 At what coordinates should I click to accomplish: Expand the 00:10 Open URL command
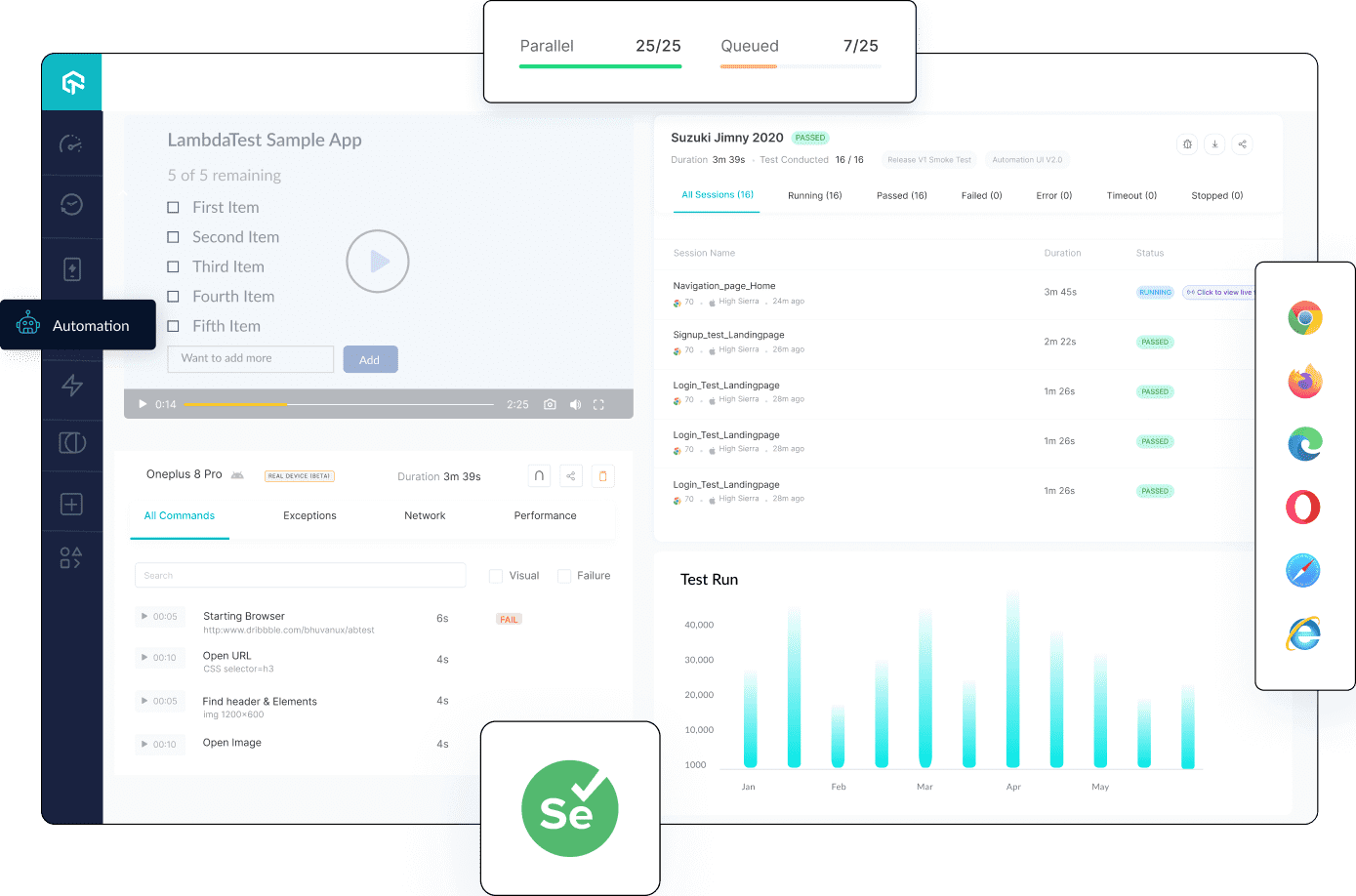(159, 658)
